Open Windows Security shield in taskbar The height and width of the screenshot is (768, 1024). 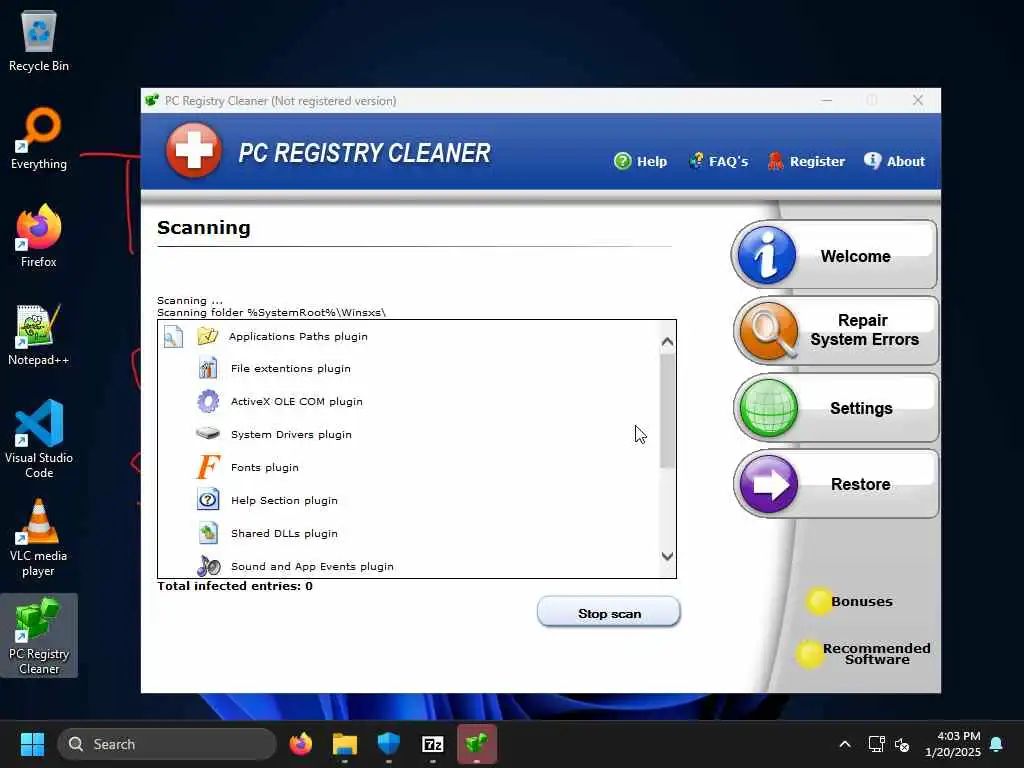click(x=389, y=744)
